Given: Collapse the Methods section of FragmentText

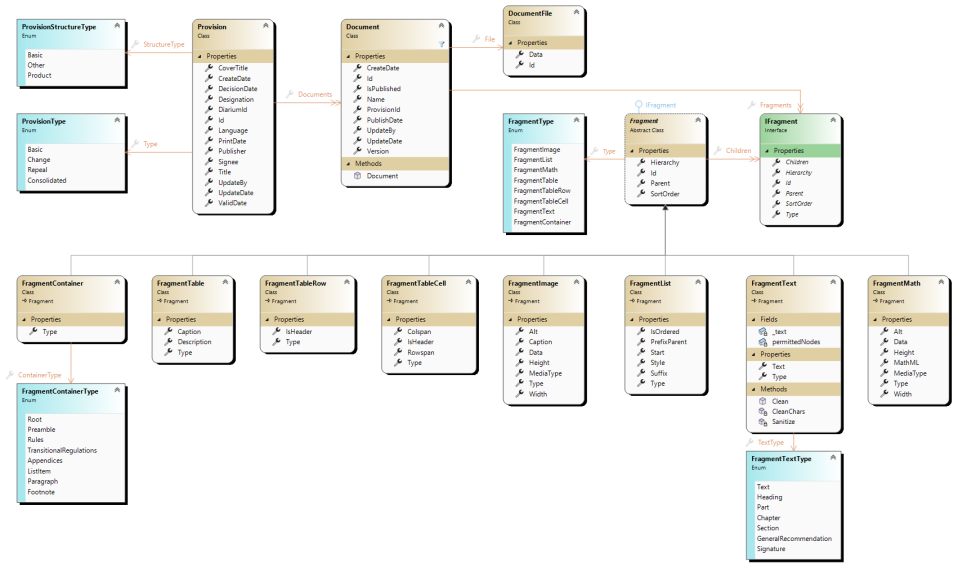Looking at the screenshot, I should [x=754, y=389].
